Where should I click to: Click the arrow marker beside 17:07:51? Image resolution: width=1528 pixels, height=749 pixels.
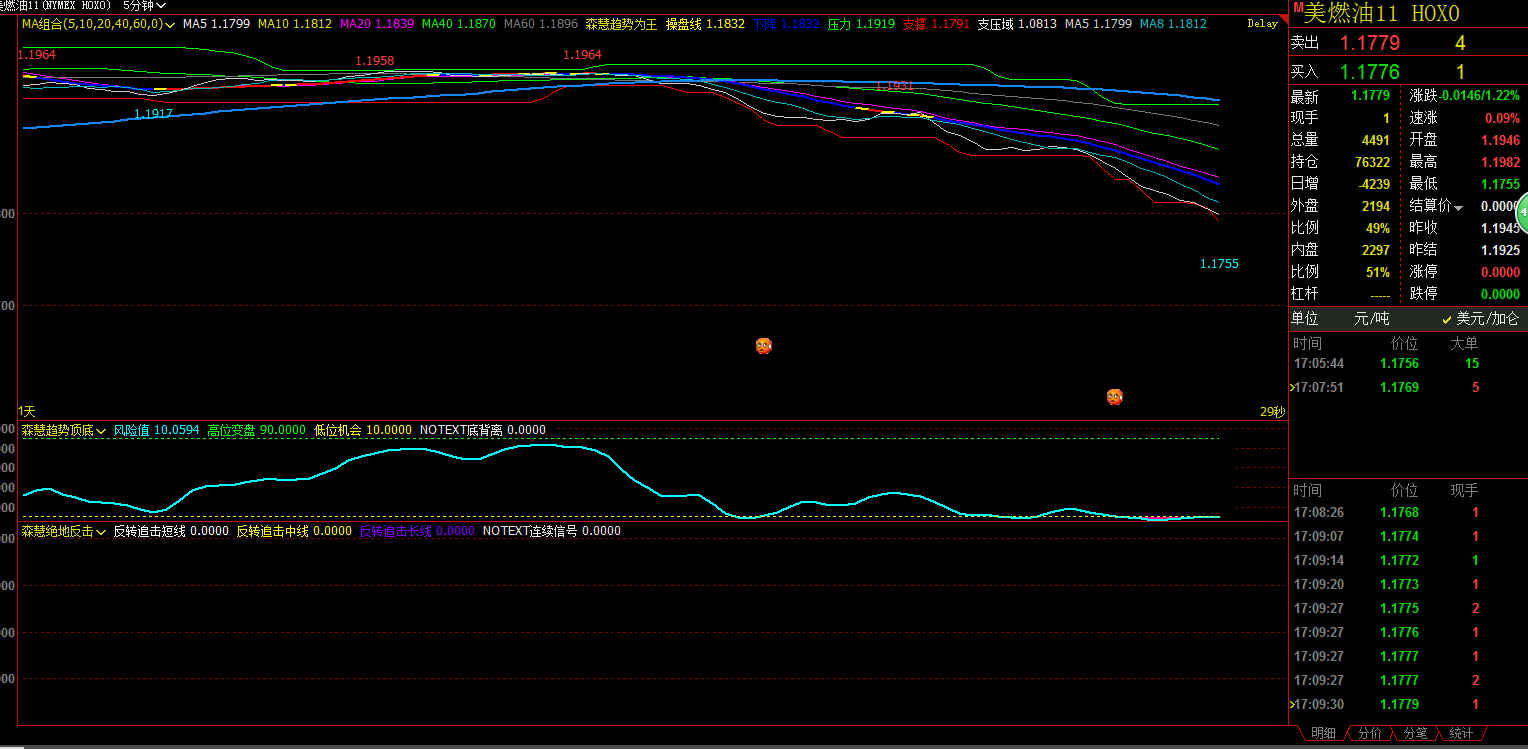click(1292, 387)
